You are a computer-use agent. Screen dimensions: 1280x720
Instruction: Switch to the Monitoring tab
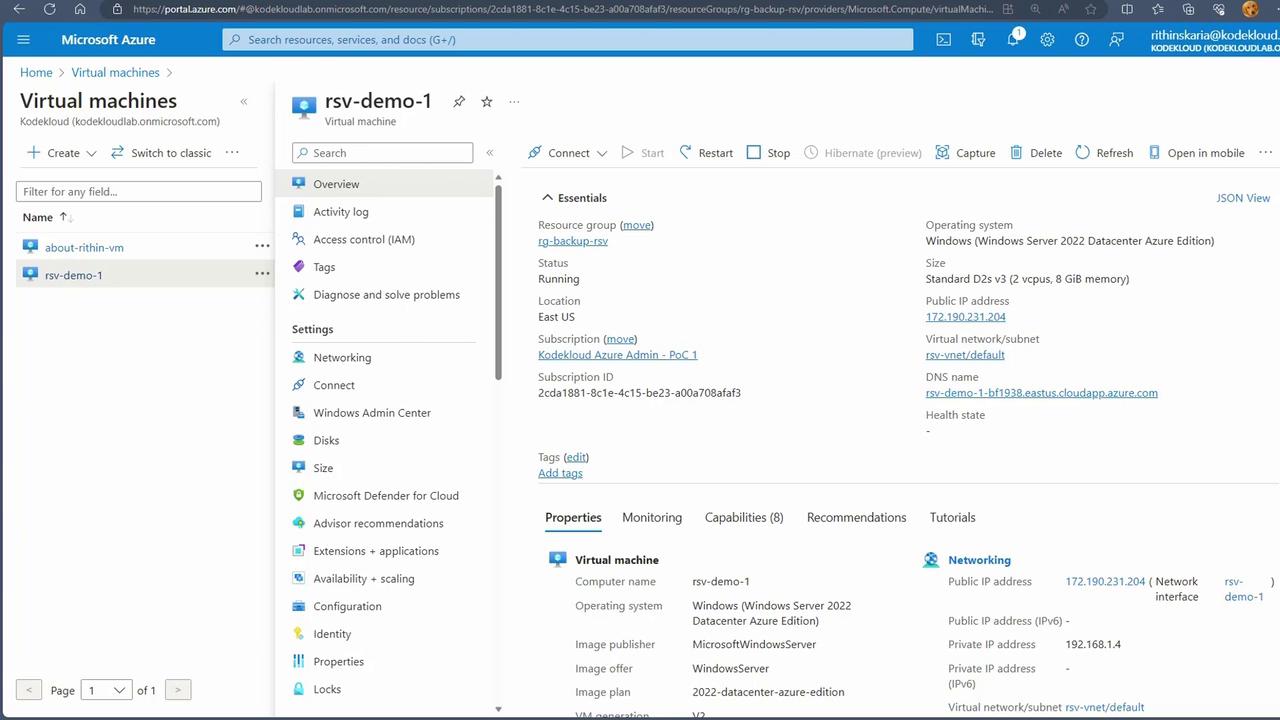click(x=652, y=517)
